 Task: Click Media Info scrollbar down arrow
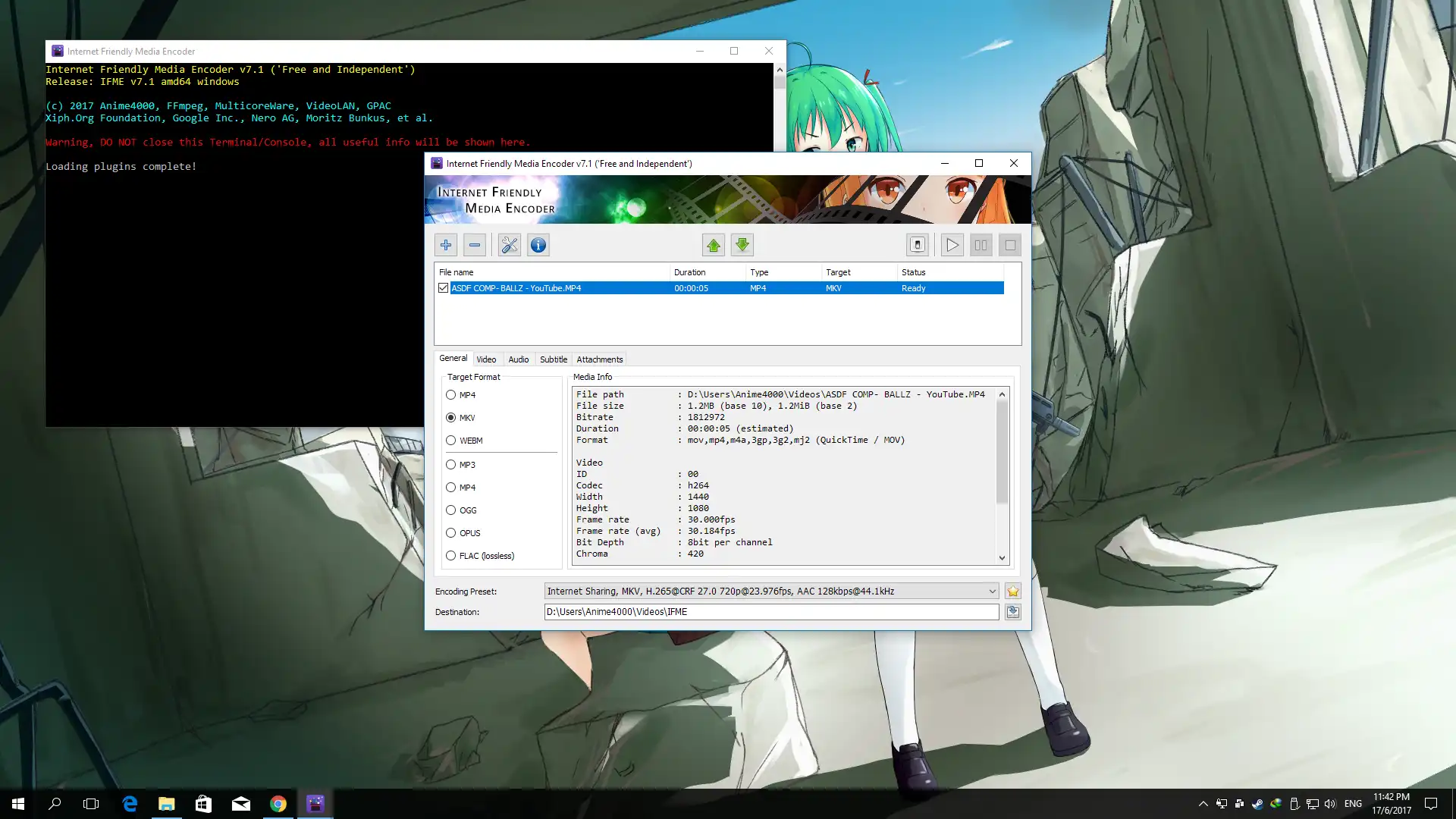pyautogui.click(x=1003, y=557)
